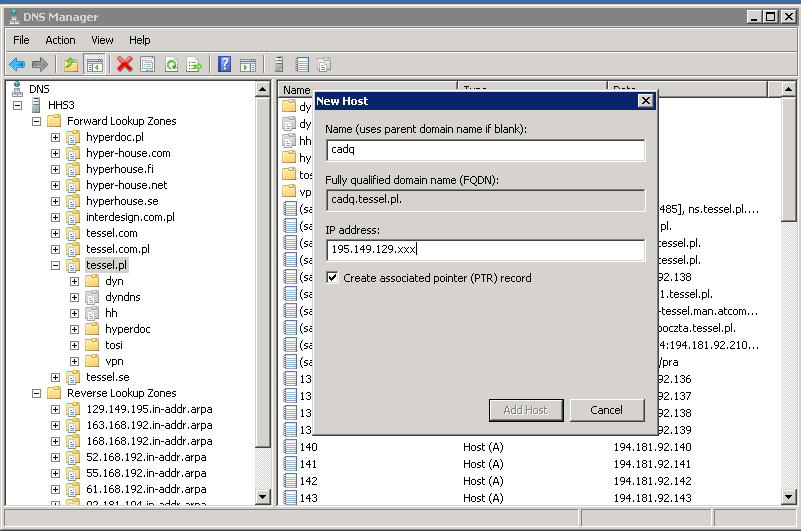Open the File menu
801x531 pixels.
pos(21,40)
